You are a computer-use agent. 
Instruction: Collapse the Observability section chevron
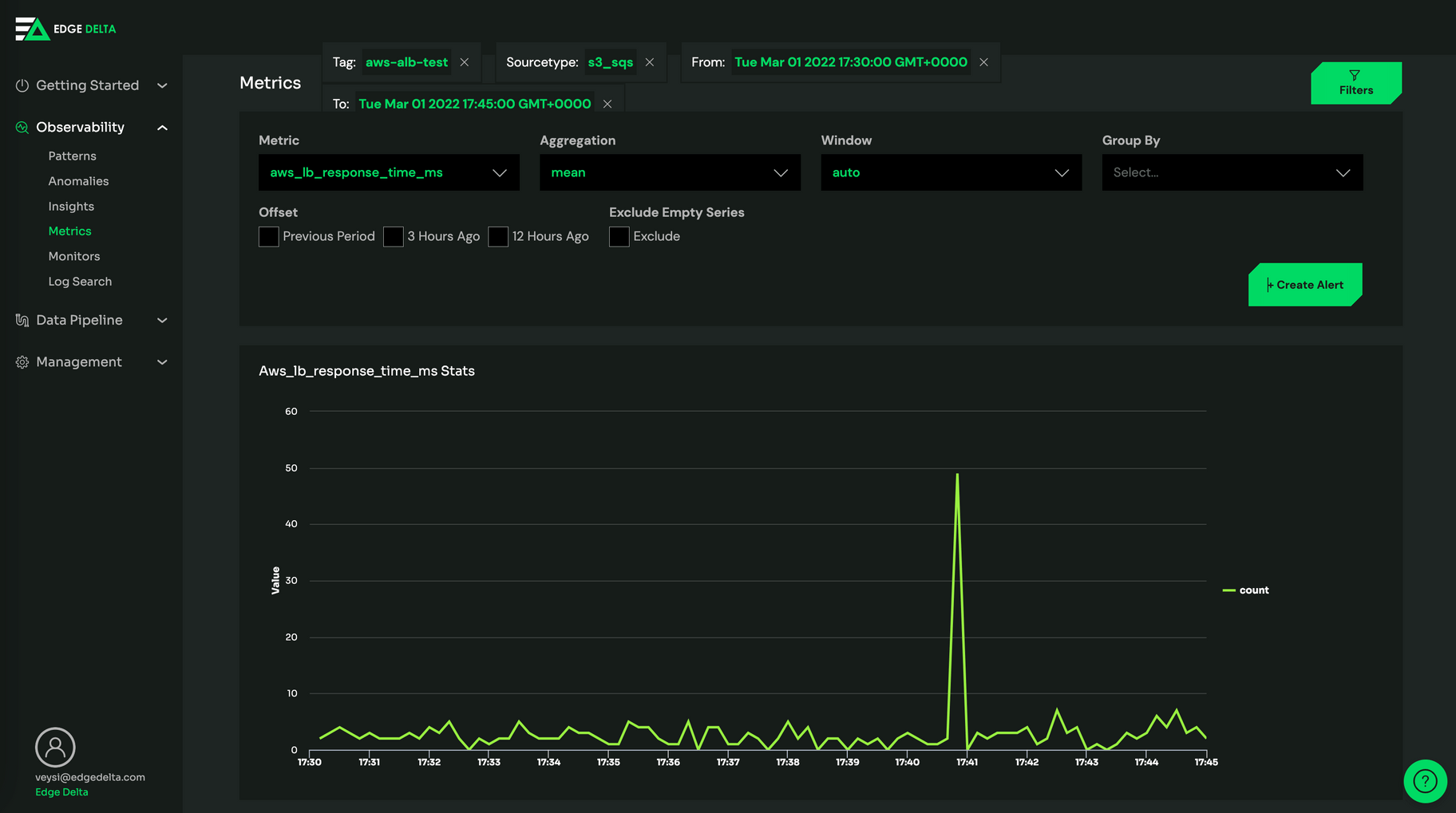pos(162,127)
